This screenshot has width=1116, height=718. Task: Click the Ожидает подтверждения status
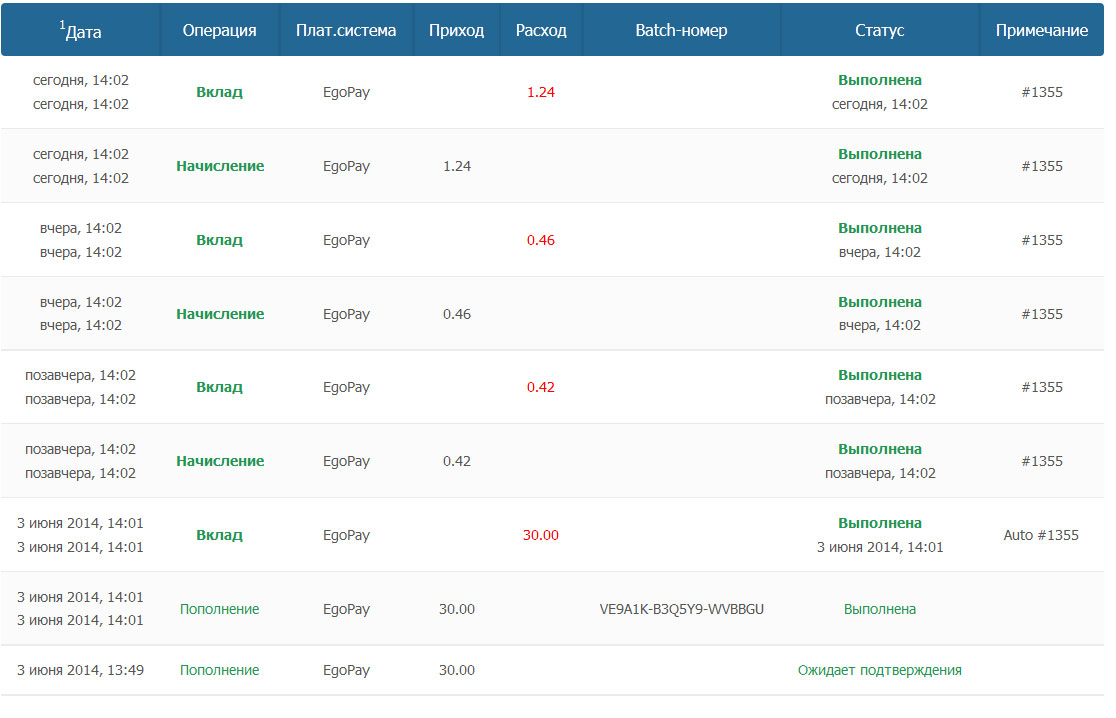879,670
